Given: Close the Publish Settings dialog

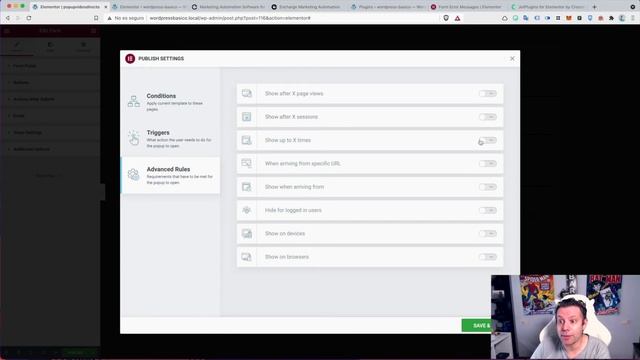Looking at the screenshot, I should point(512,59).
